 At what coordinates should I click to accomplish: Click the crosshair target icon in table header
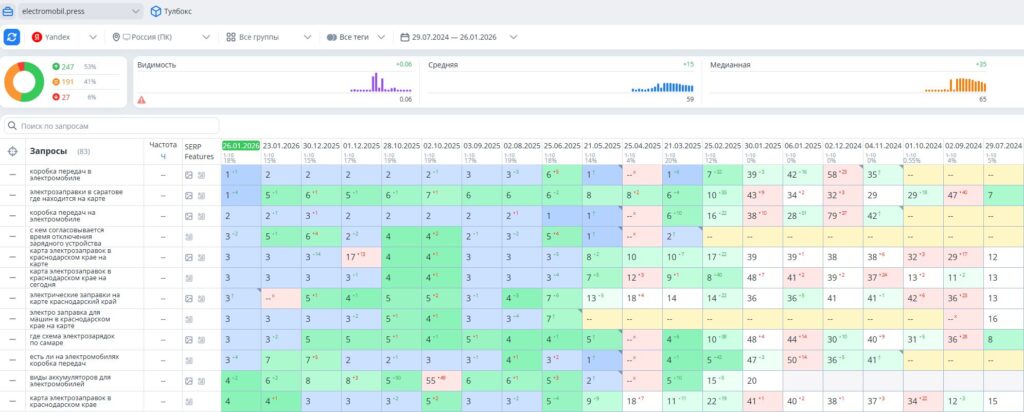click(12, 151)
